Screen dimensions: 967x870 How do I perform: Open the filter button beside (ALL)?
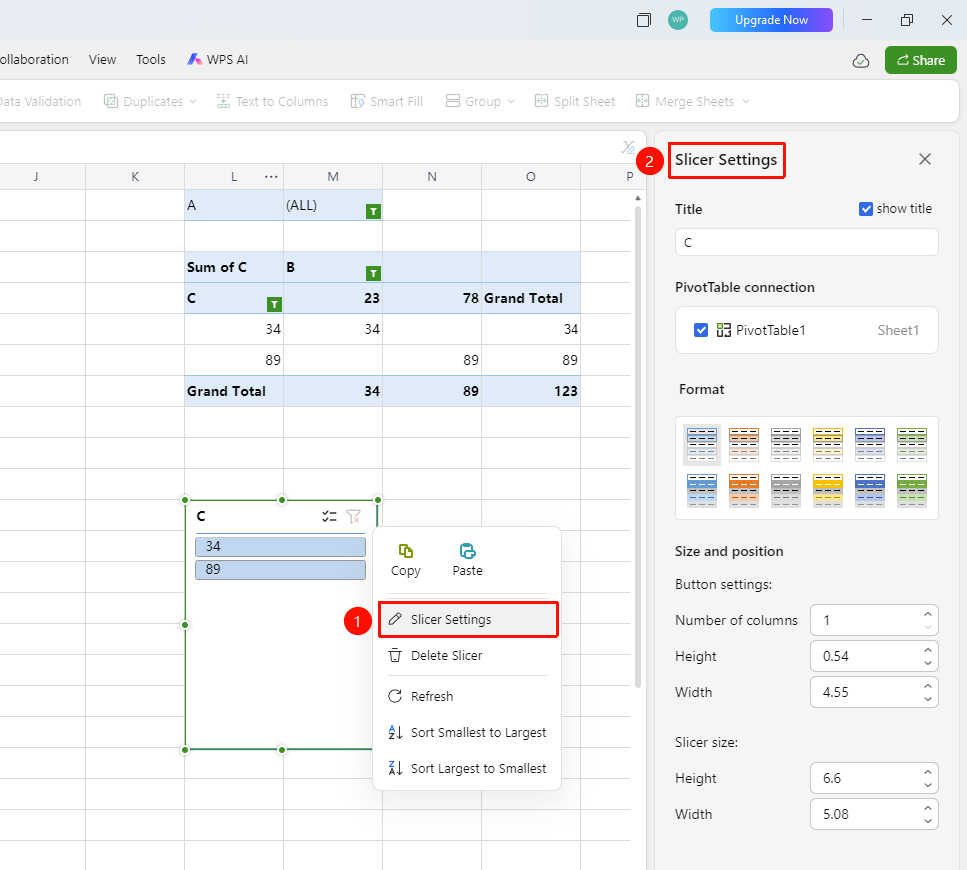[373, 211]
